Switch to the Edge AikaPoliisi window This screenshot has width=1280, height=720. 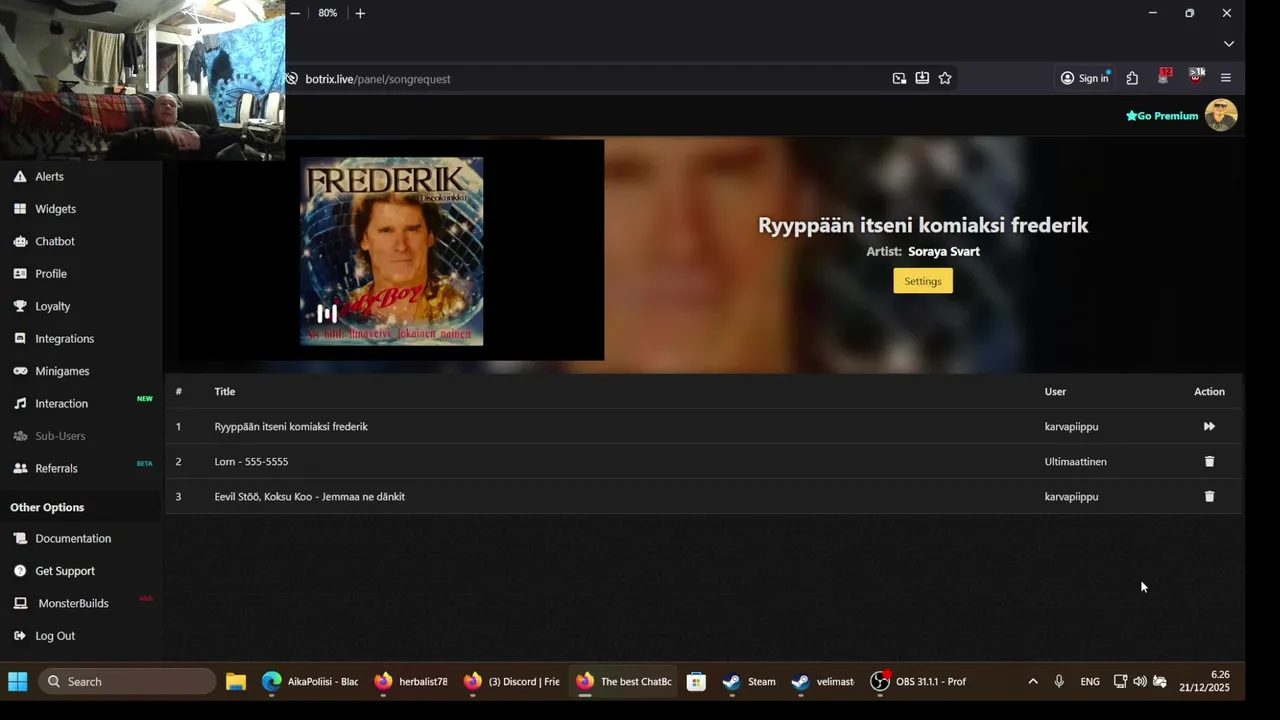pyautogui.click(x=310, y=682)
